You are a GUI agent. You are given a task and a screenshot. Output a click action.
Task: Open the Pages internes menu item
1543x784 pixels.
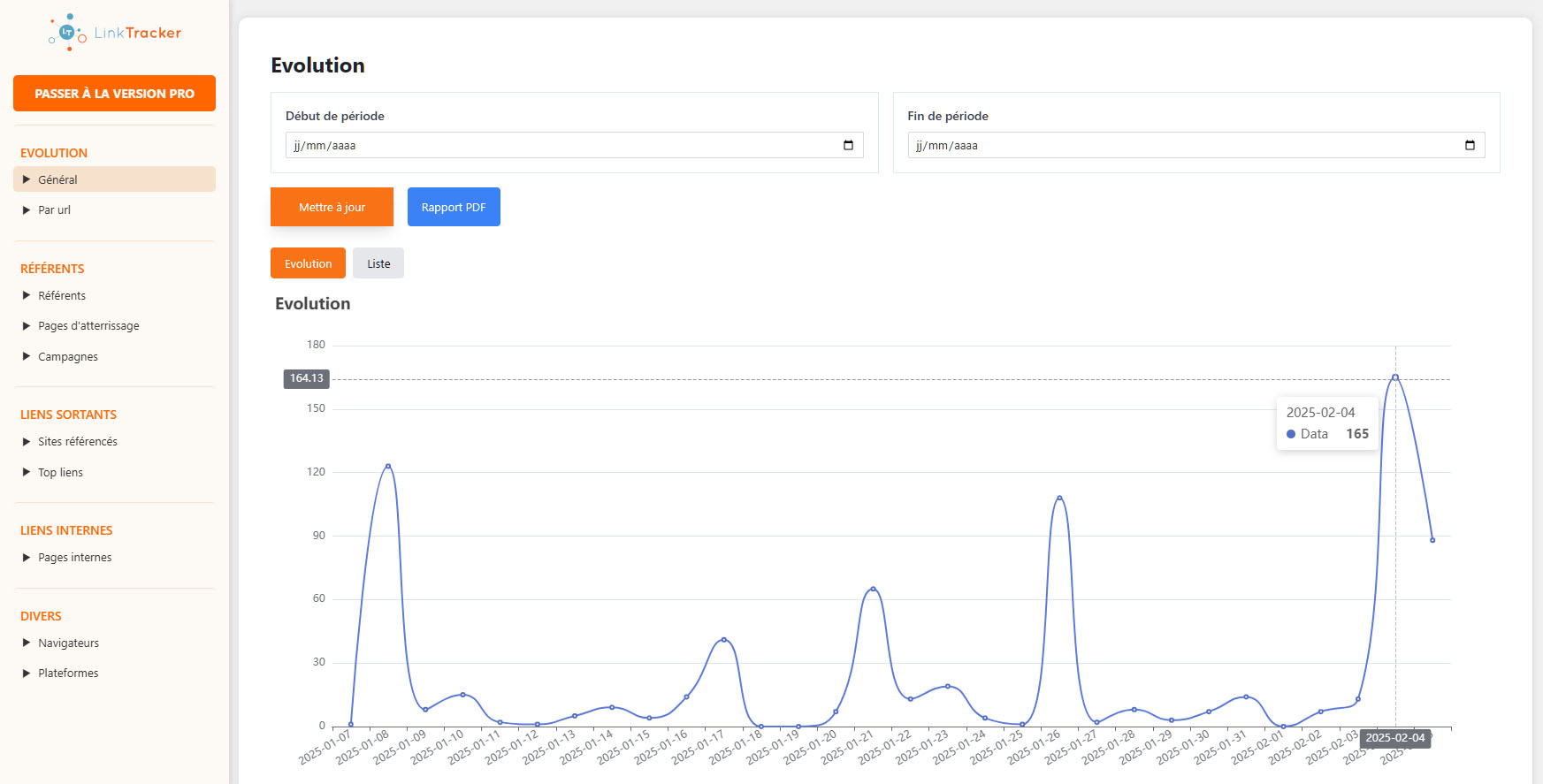click(114, 557)
